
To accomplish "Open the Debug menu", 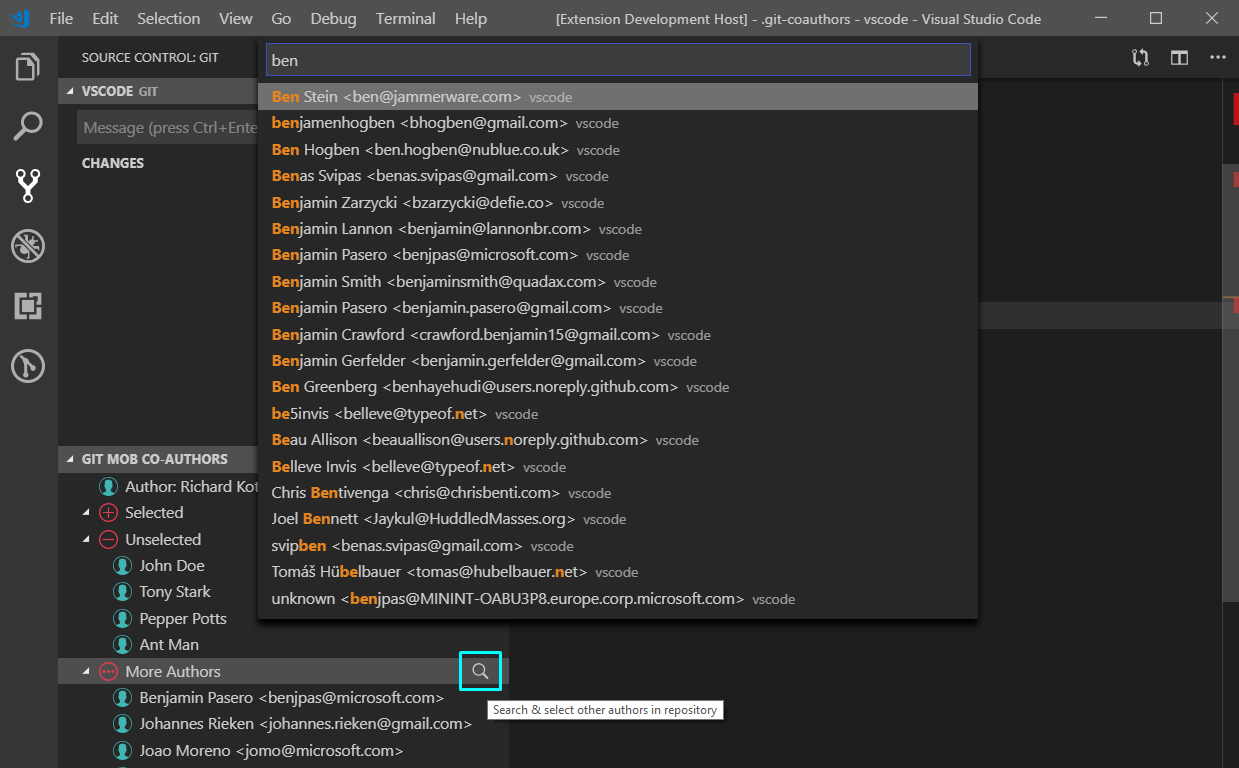I will pyautogui.click(x=332, y=18).
